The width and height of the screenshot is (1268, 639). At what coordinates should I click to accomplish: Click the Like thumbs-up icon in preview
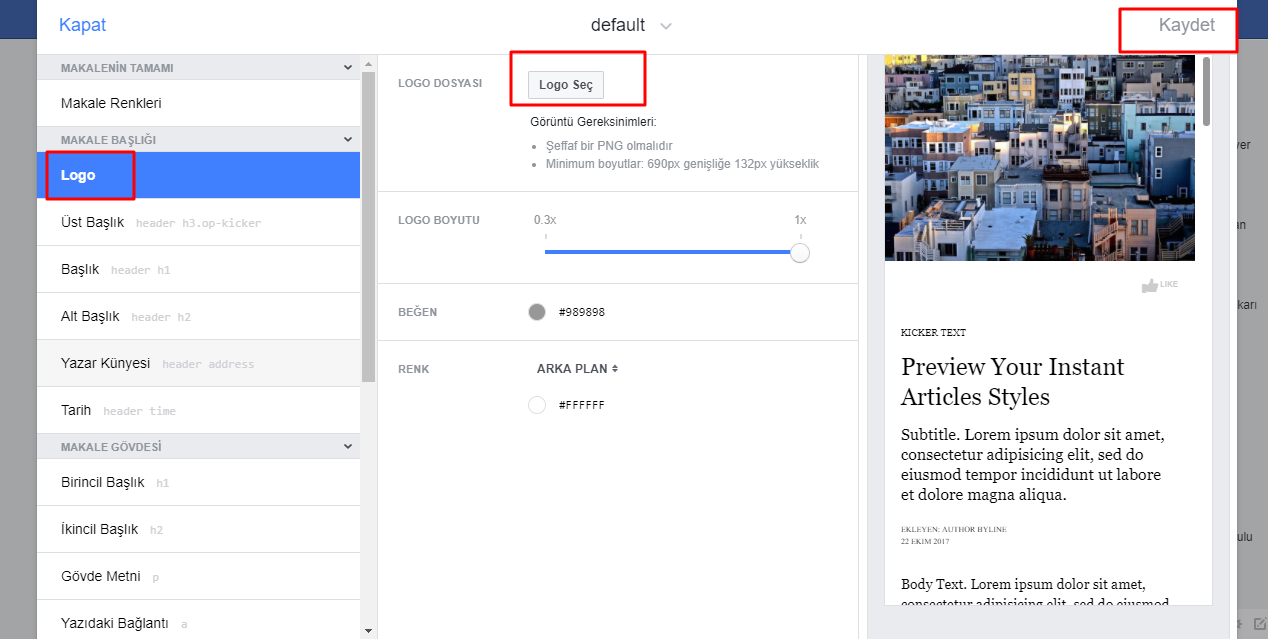pyautogui.click(x=1150, y=285)
